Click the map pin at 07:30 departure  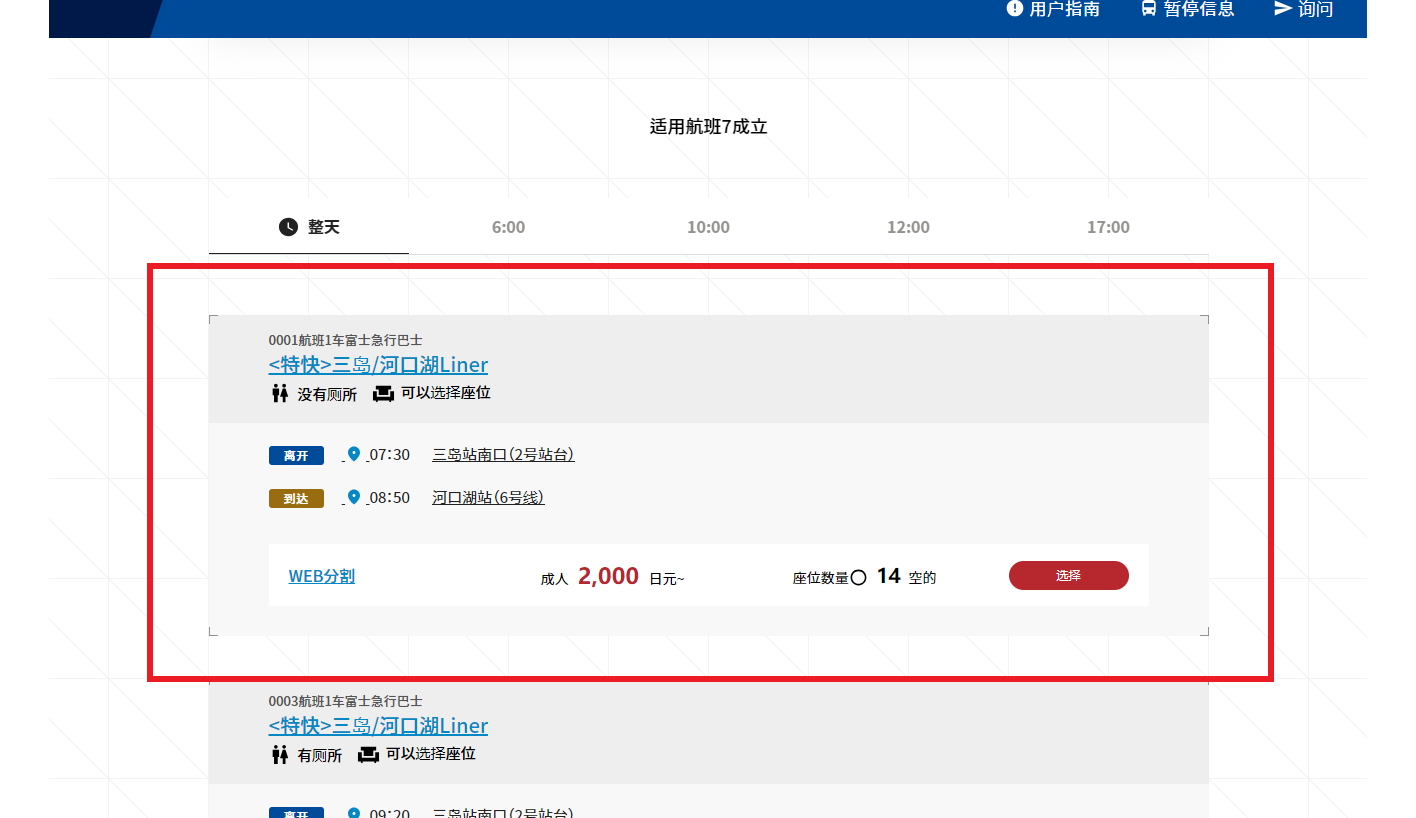click(x=353, y=454)
